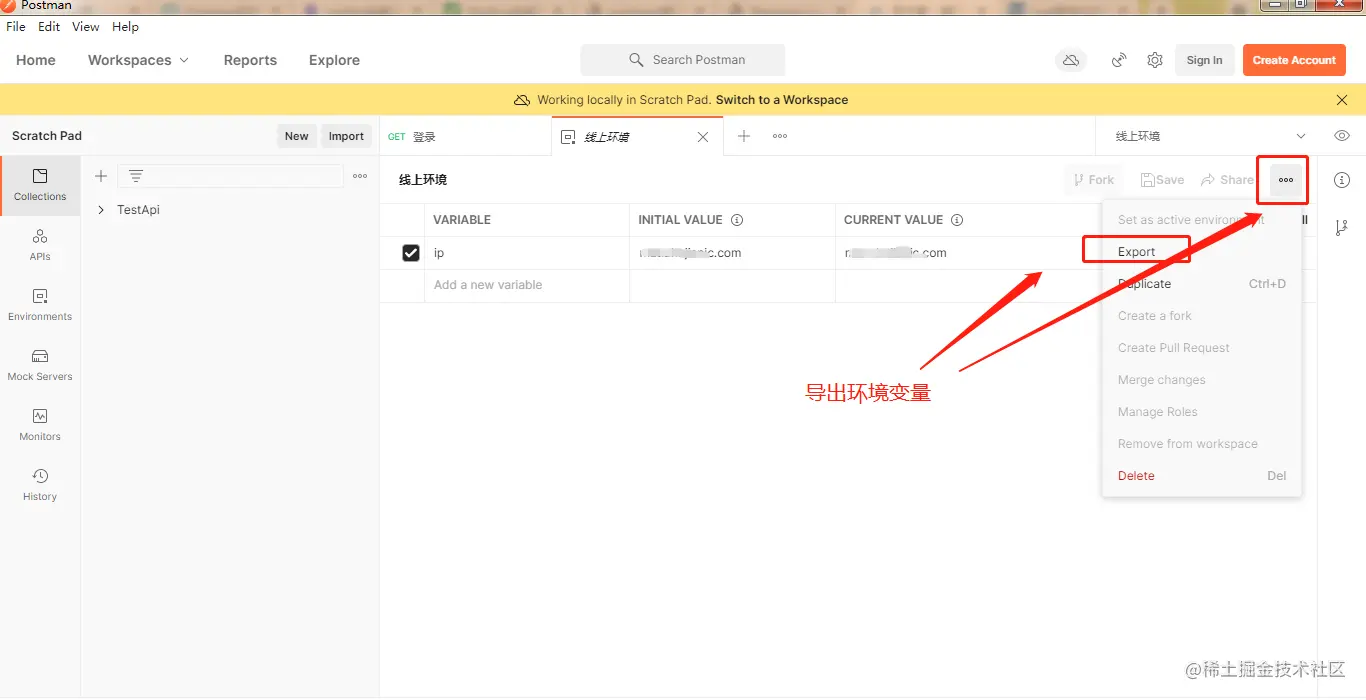Viewport: 1366px width, 700px height.
Task: Click the environment ellipsis menu button
Action: click(x=1286, y=180)
